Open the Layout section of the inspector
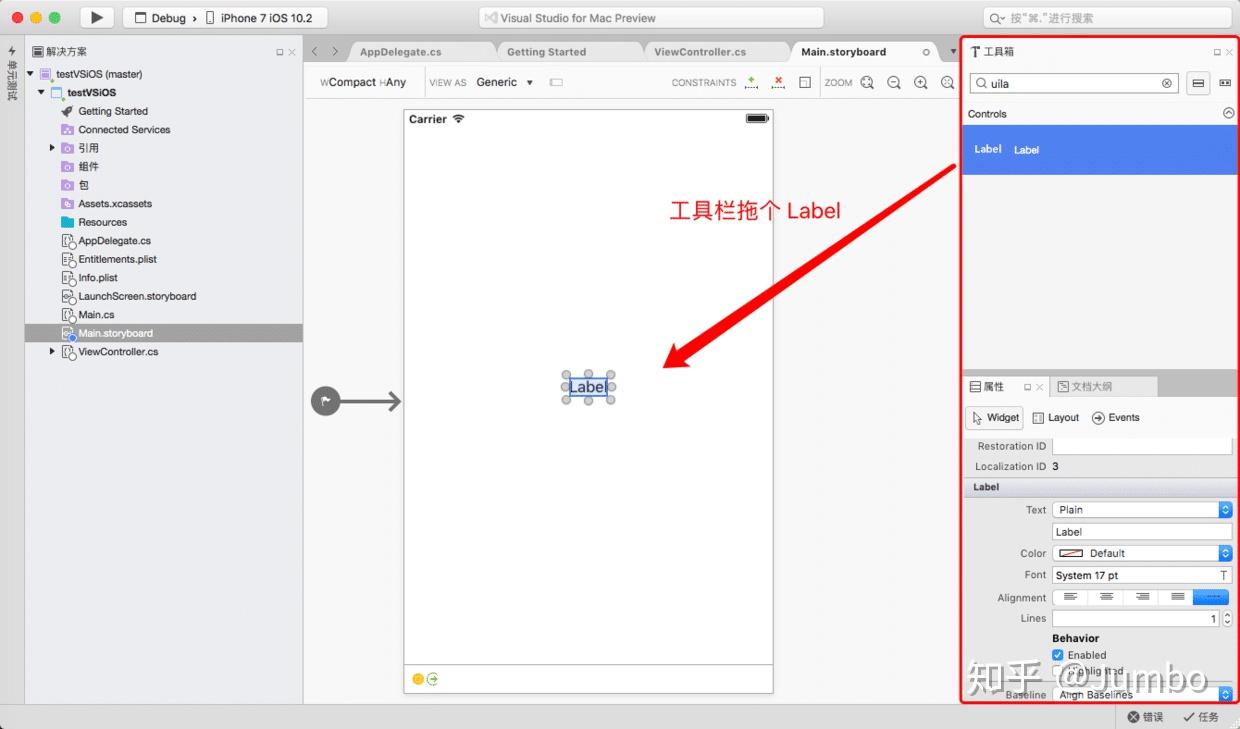Image resolution: width=1240 pixels, height=729 pixels. pos(1055,417)
